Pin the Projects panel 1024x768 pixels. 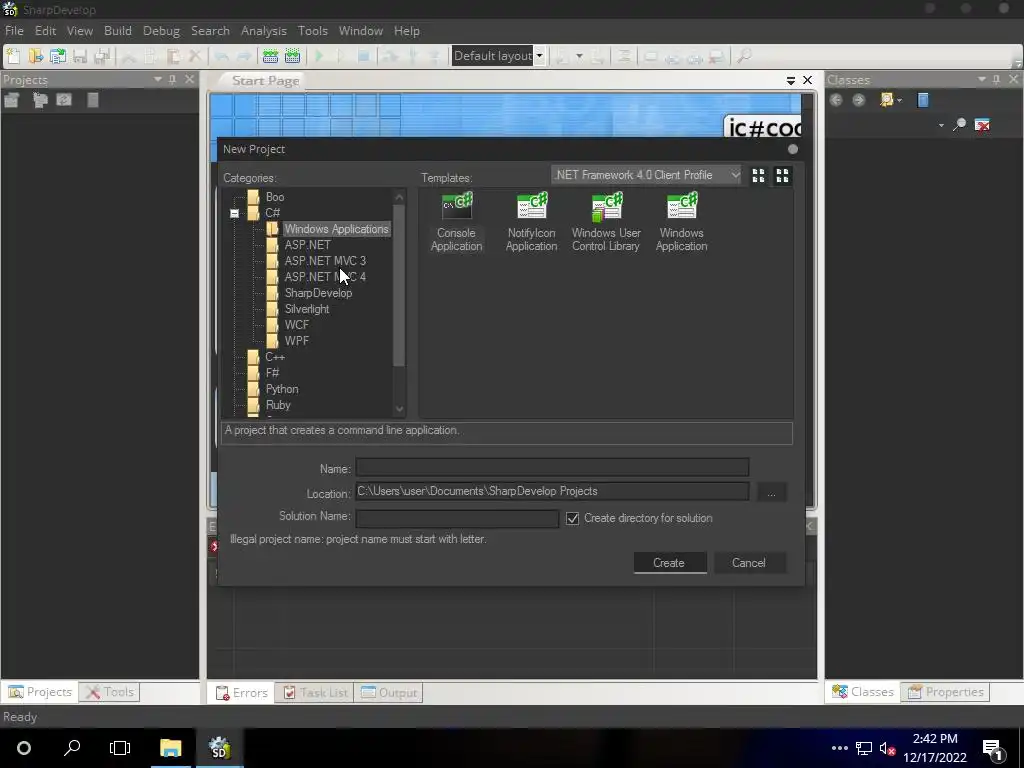(x=172, y=79)
